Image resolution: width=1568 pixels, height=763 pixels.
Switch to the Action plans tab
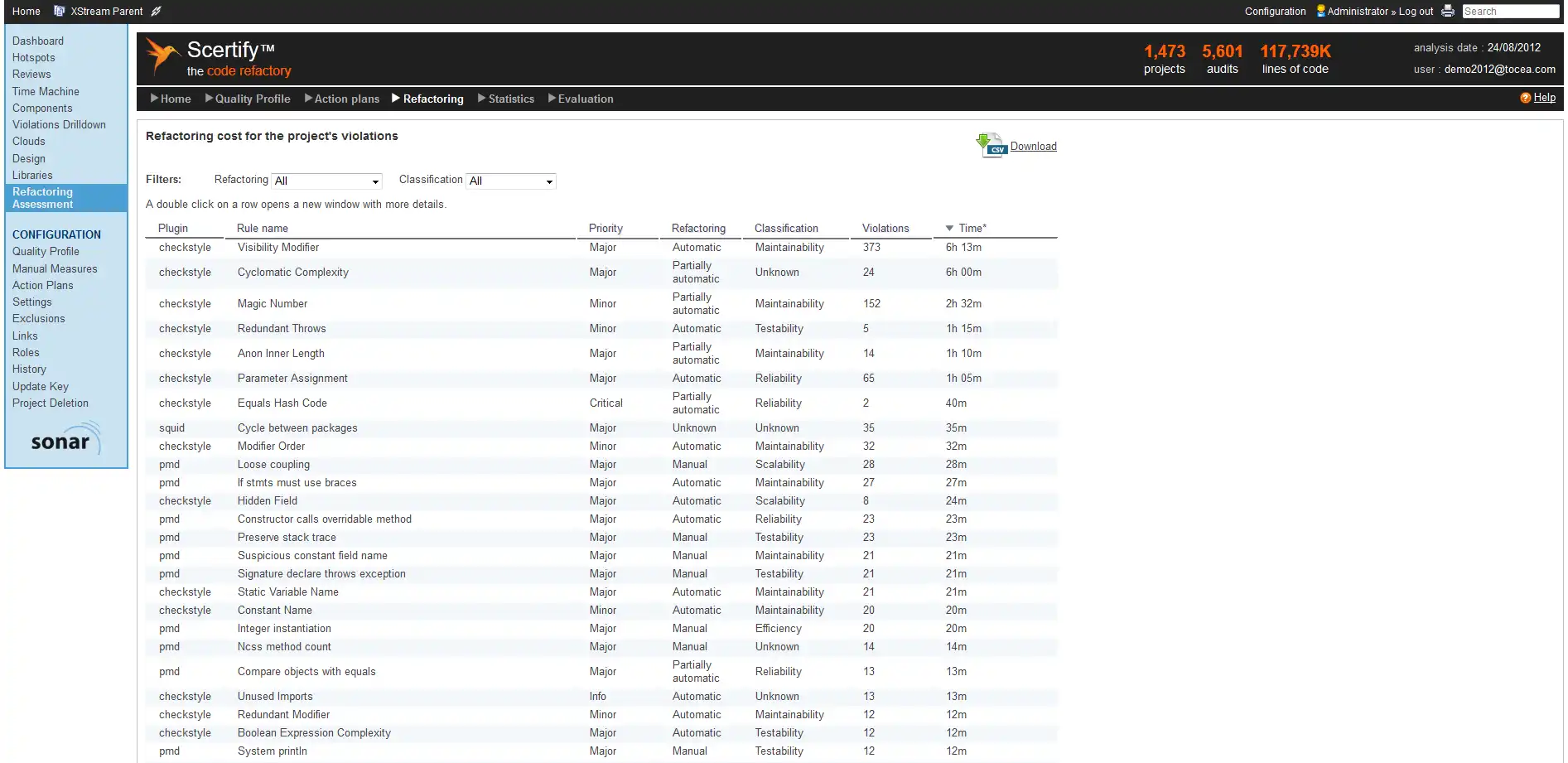click(x=342, y=99)
